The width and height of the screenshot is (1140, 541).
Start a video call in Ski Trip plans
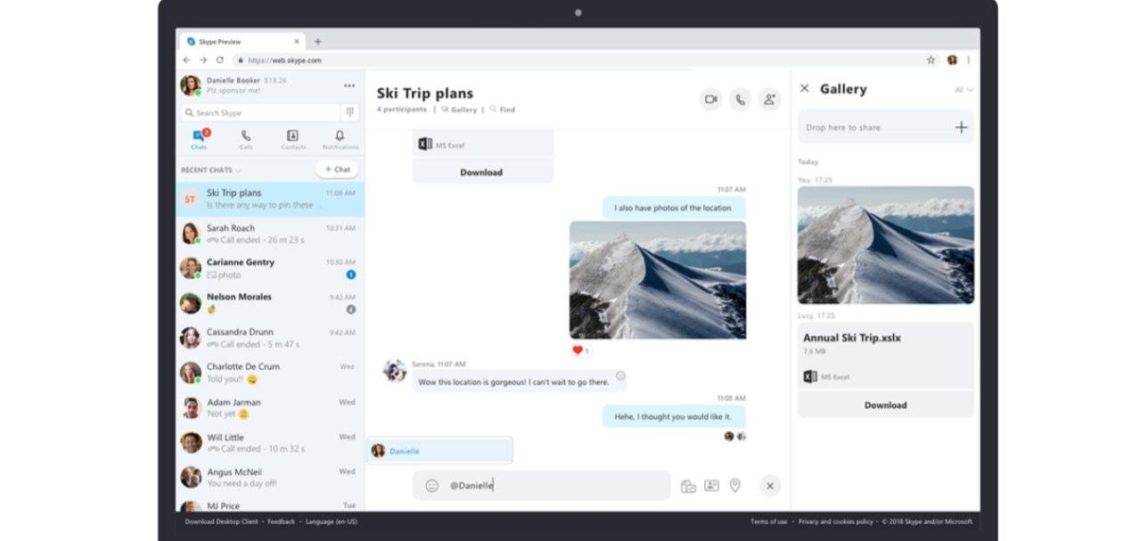coord(711,99)
